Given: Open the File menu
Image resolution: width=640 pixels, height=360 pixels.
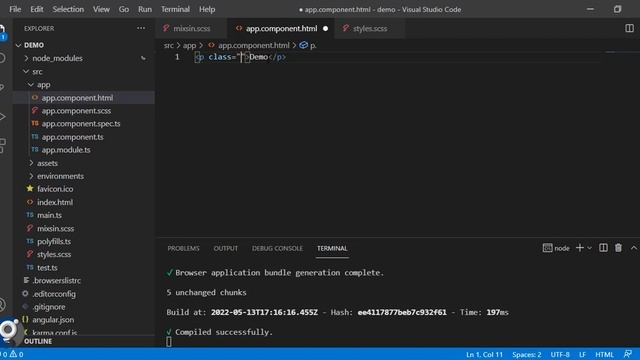Looking at the screenshot, I should coord(15,9).
